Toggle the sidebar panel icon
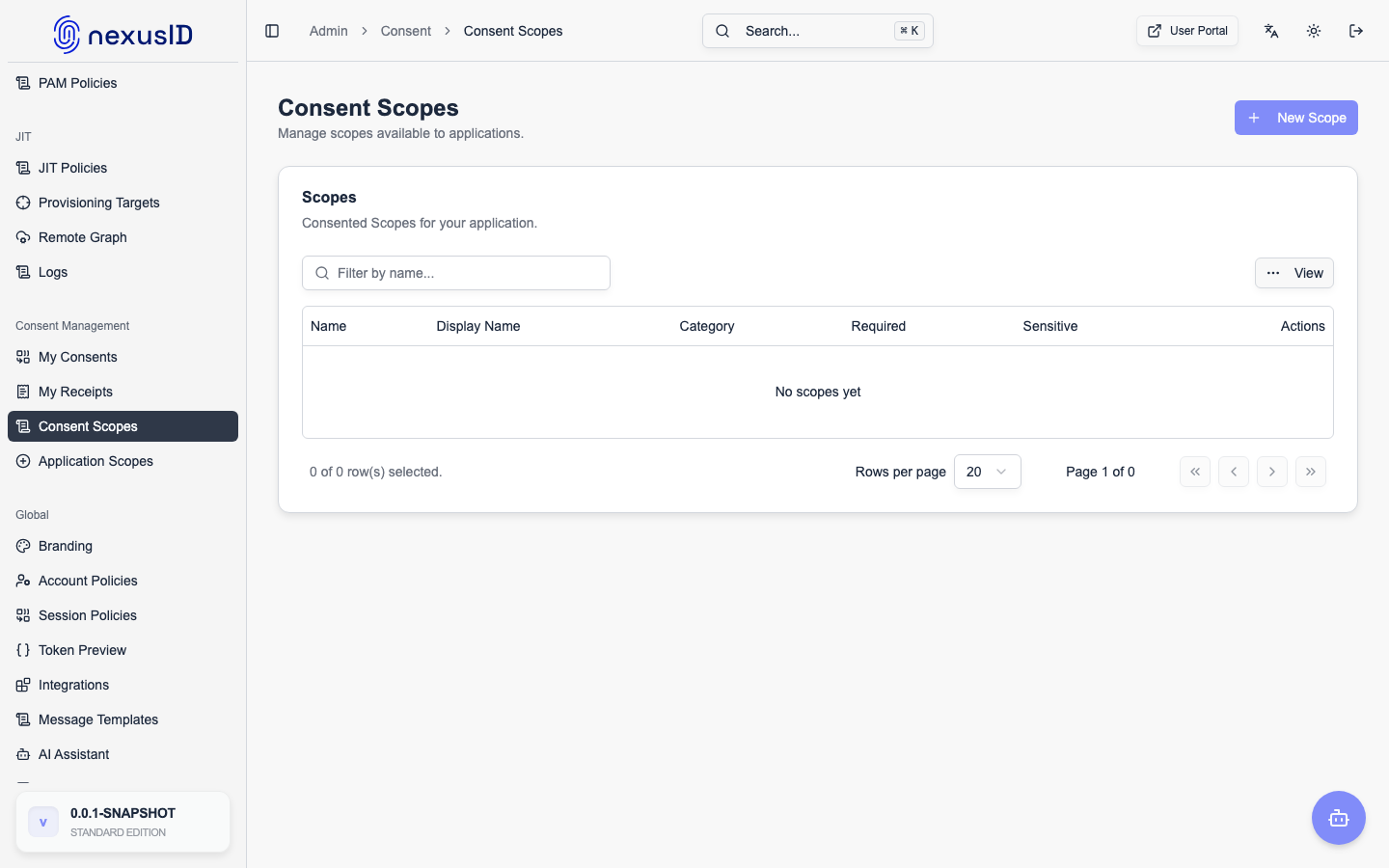 click(272, 31)
